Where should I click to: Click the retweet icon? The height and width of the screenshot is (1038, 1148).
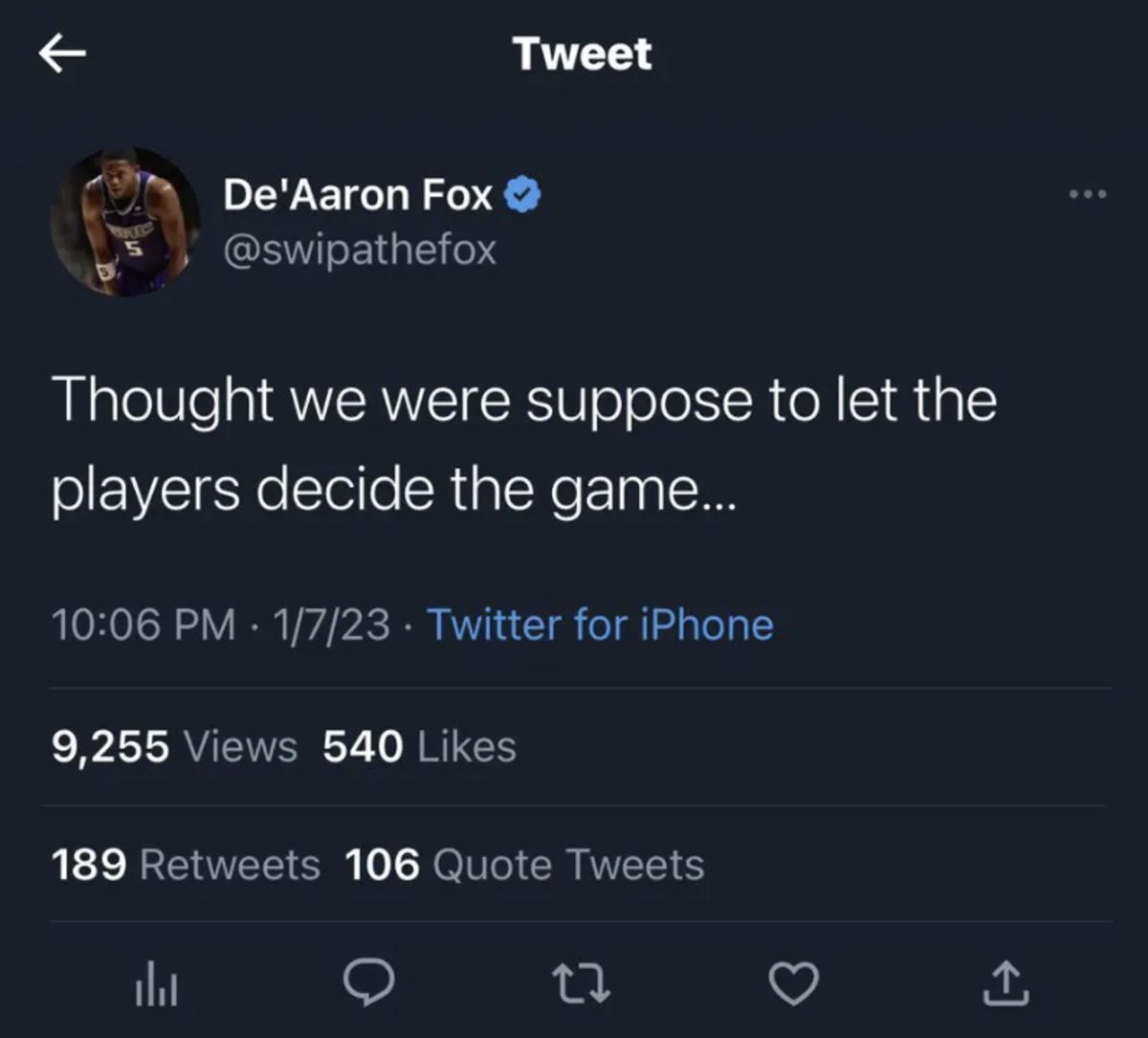(x=581, y=983)
